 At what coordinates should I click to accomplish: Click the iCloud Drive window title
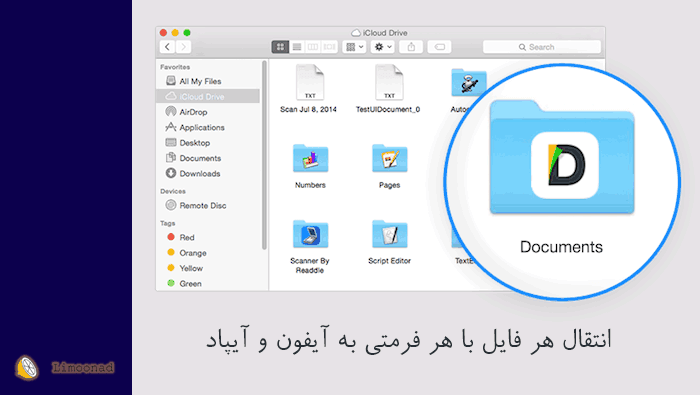(x=380, y=33)
